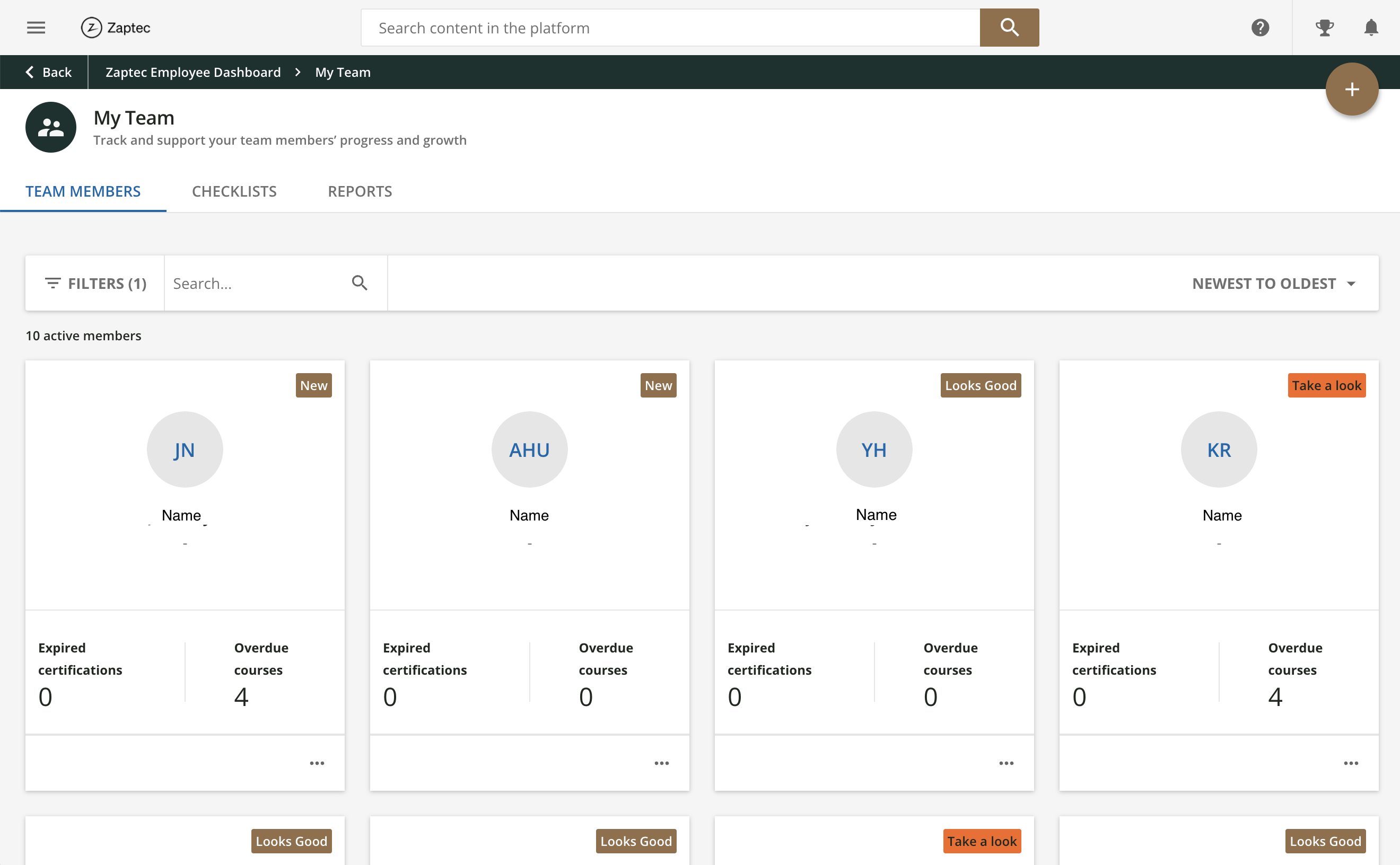The height and width of the screenshot is (865, 1400).
Task: Open the notifications bell
Action: 1371,28
